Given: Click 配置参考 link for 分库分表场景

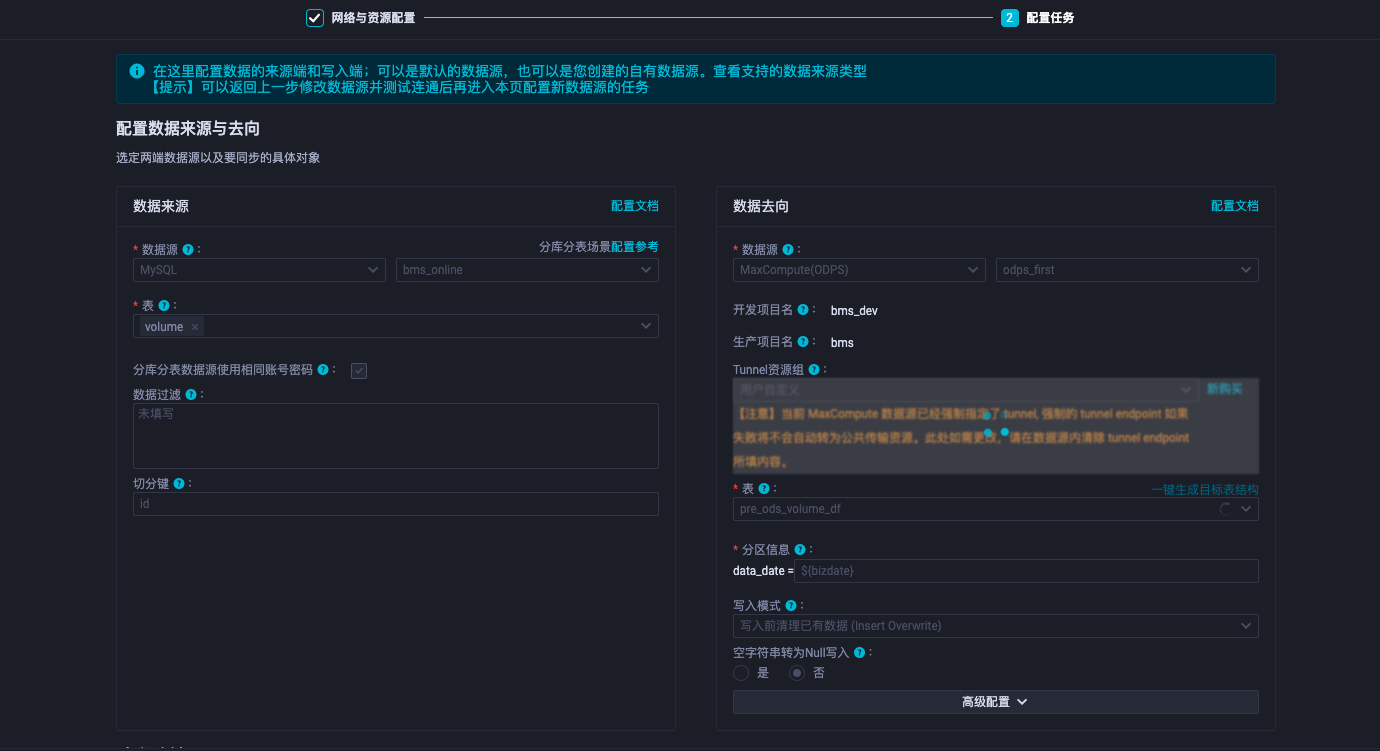Looking at the screenshot, I should (x=635, y=247).
